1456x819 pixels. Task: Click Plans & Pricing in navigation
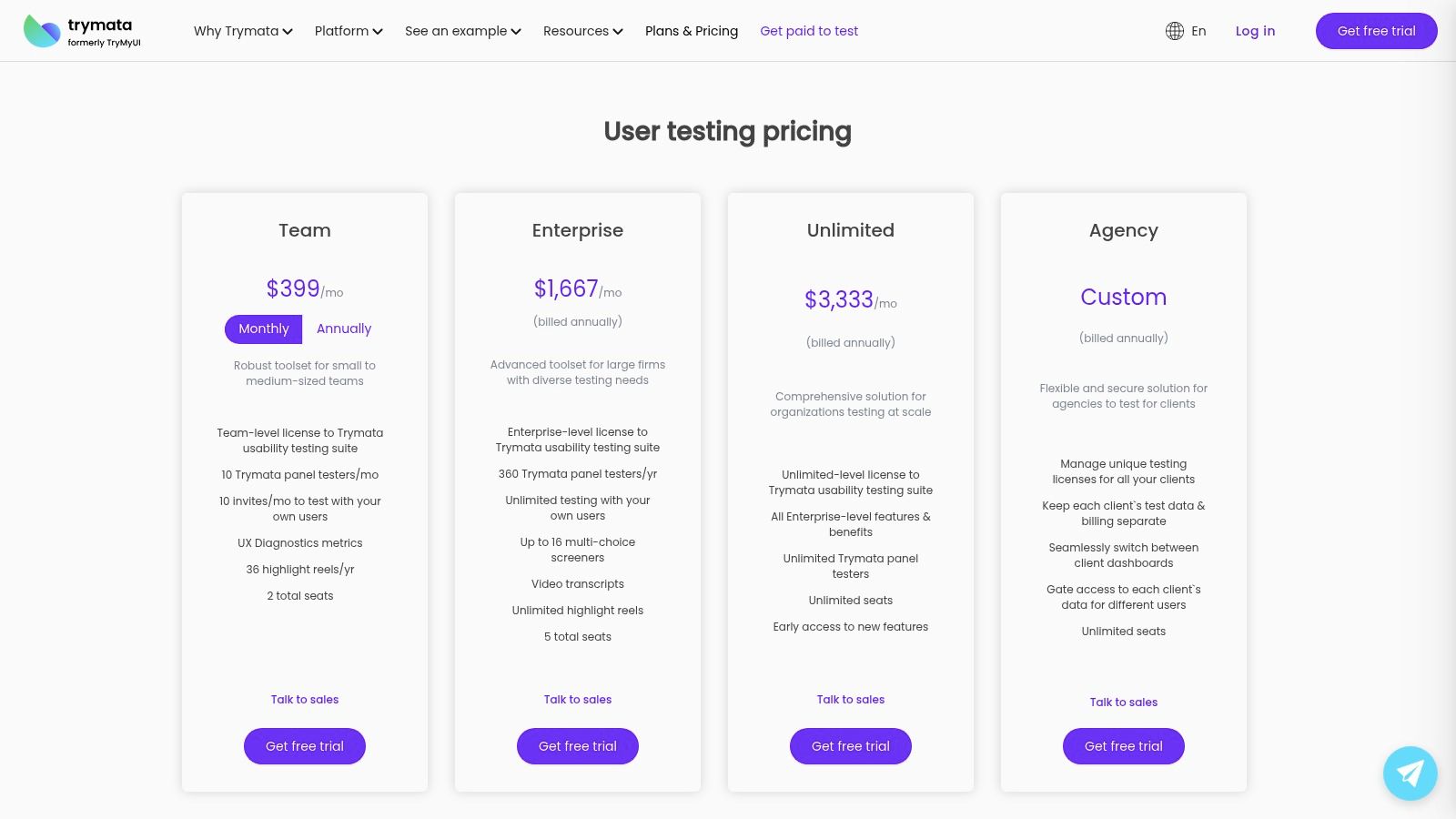tap(691, 31)
